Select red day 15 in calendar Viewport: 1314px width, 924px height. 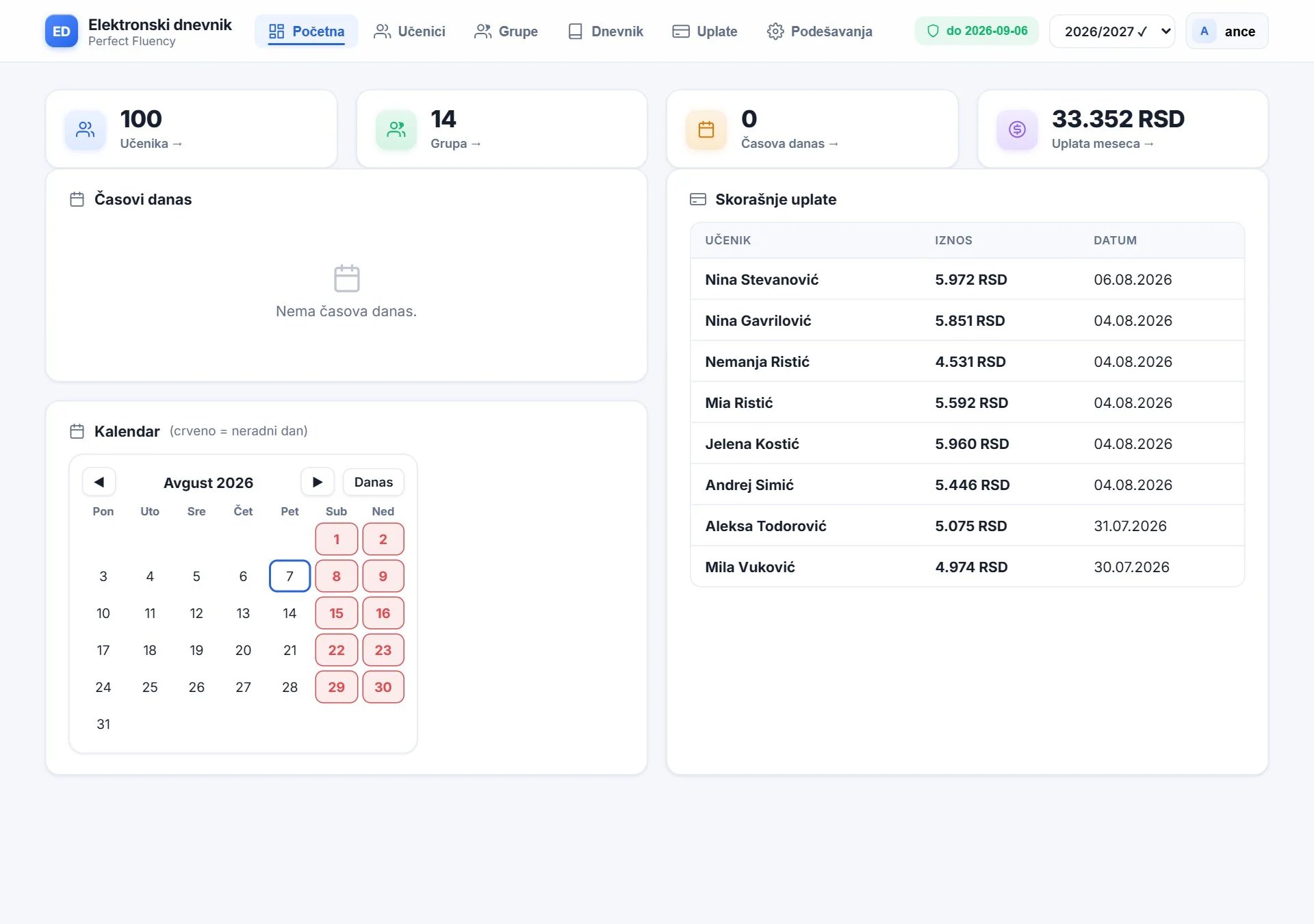[x=337, y=613]
